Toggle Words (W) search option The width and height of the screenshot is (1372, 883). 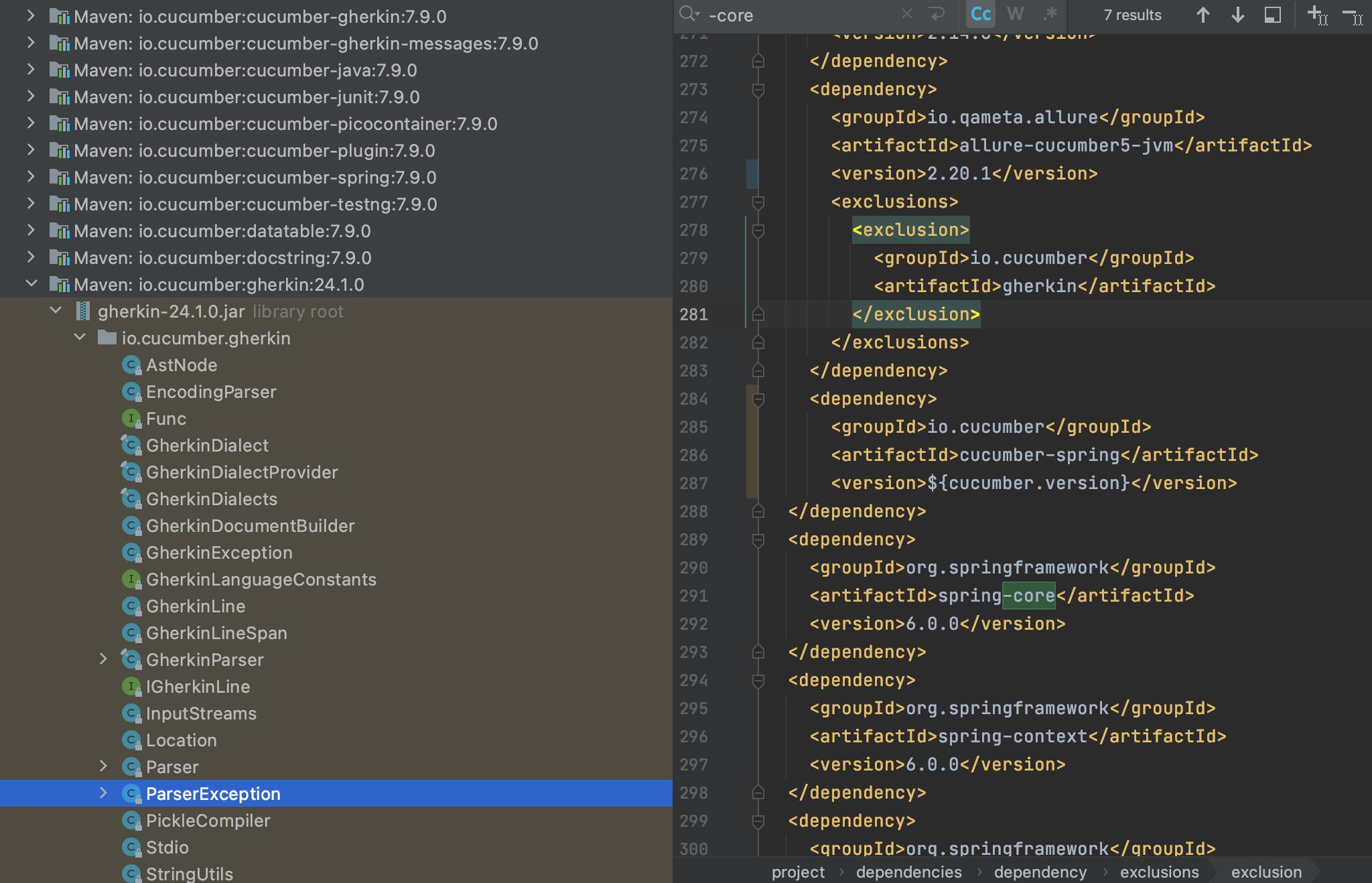pos(1016,14)
